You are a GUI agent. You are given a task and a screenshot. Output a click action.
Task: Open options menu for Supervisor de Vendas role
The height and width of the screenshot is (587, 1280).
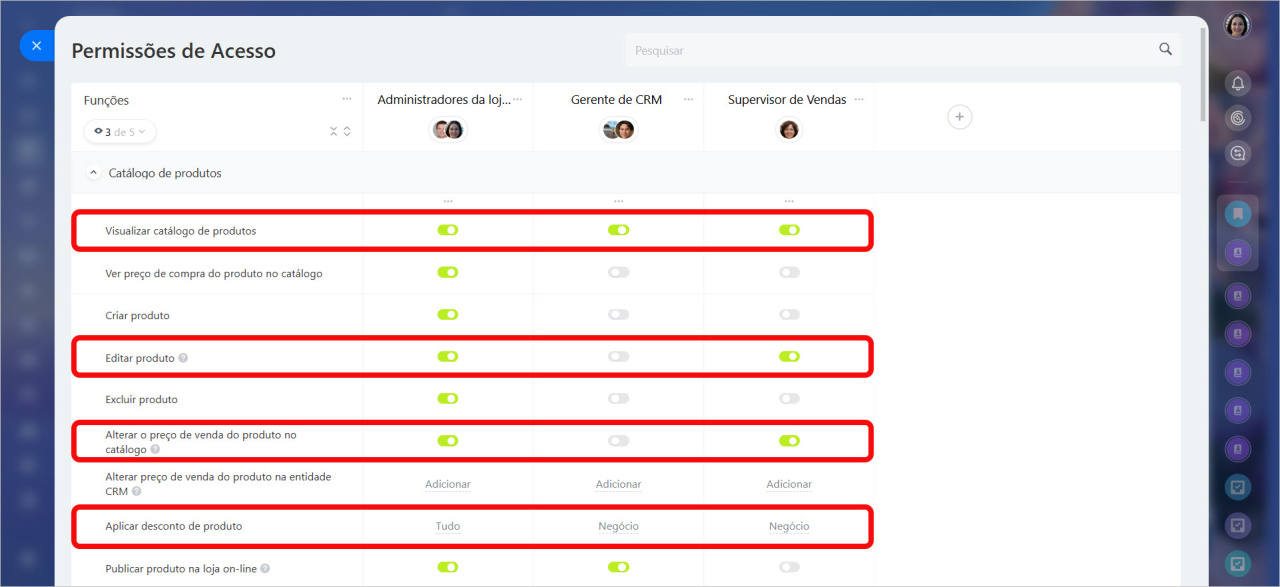tap(859, 99)
